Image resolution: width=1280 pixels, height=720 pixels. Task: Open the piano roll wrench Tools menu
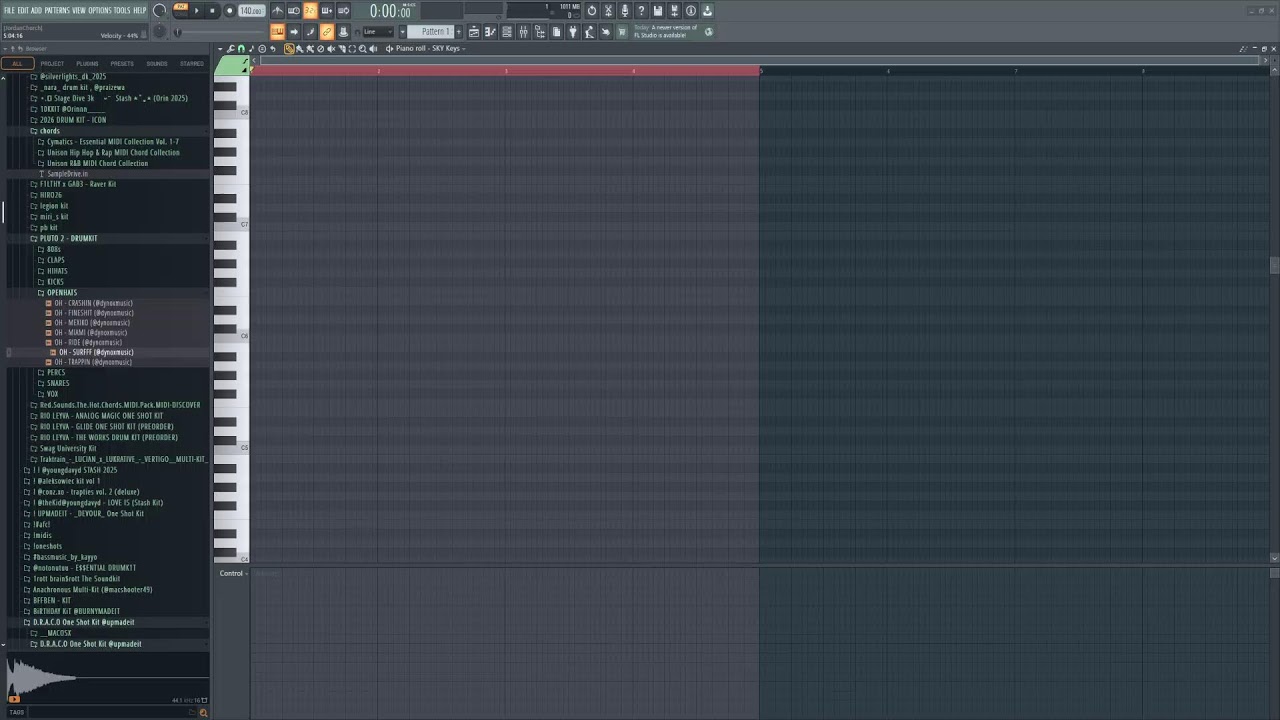[x=231, y=48]
